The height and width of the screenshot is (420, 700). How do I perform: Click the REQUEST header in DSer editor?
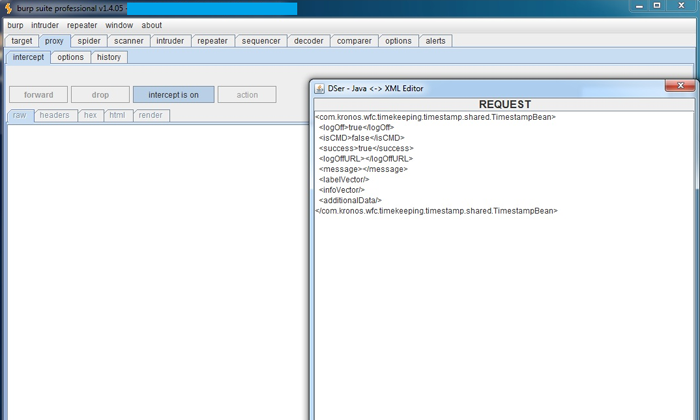[x=504, y=104]
